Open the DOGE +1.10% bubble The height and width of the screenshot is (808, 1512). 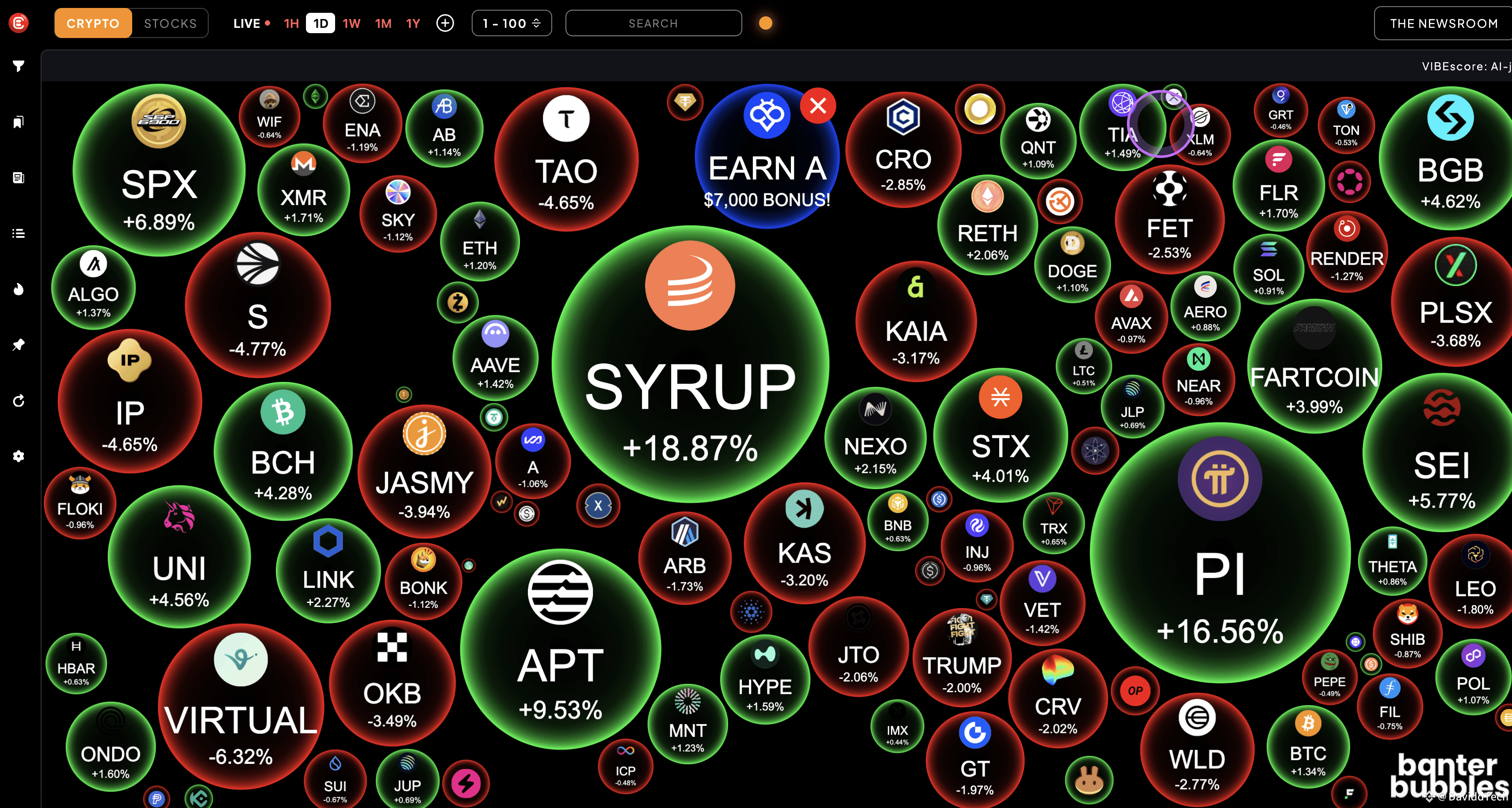tap(1073, 265)
